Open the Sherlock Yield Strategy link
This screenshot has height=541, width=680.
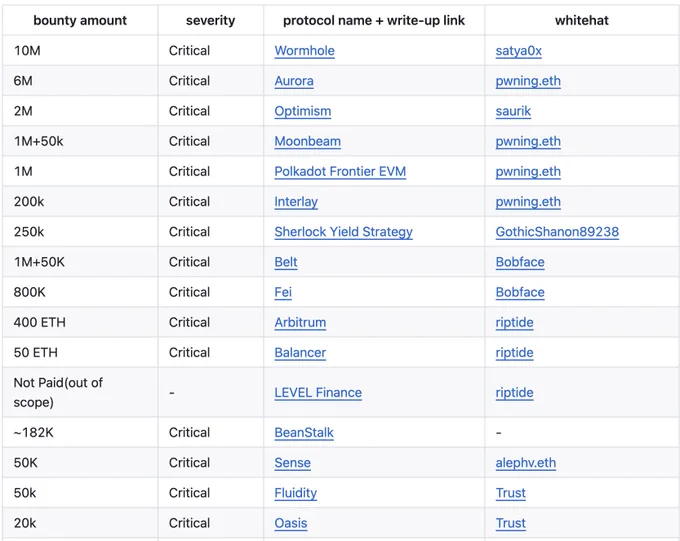click(x=343, y=232)
